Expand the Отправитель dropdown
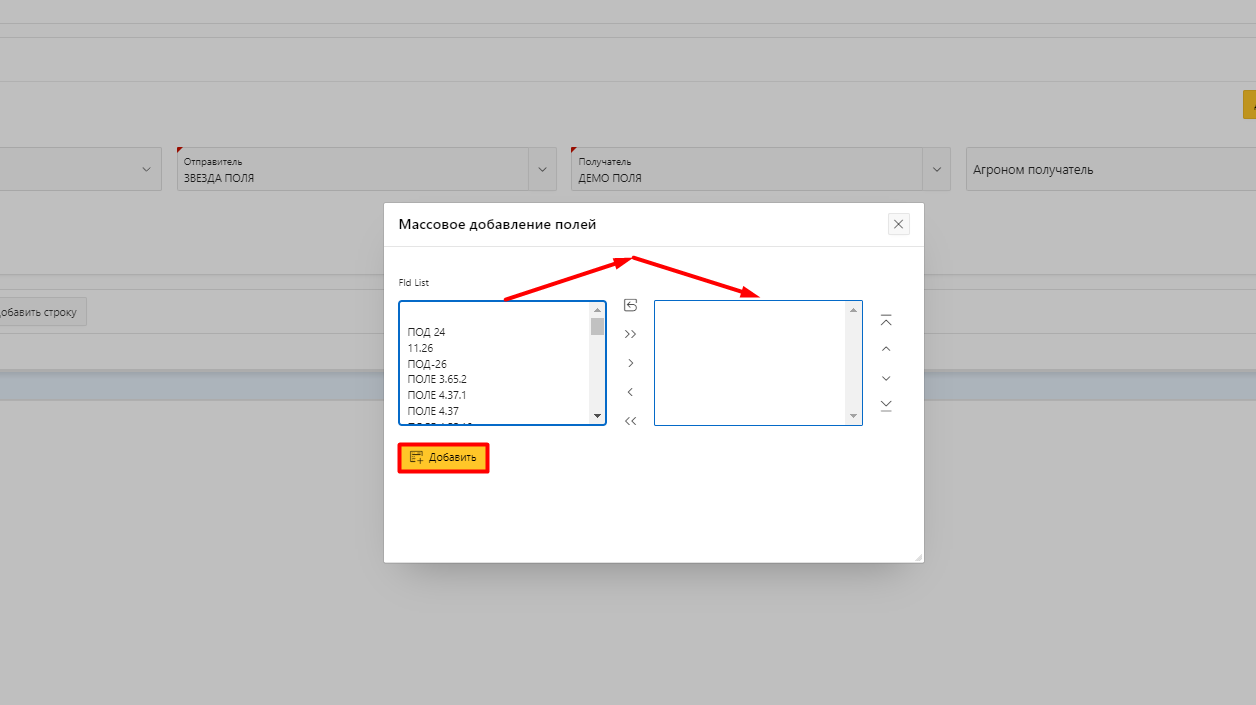The height and width of the screenshot is (705, 1256). pos(542,170)
